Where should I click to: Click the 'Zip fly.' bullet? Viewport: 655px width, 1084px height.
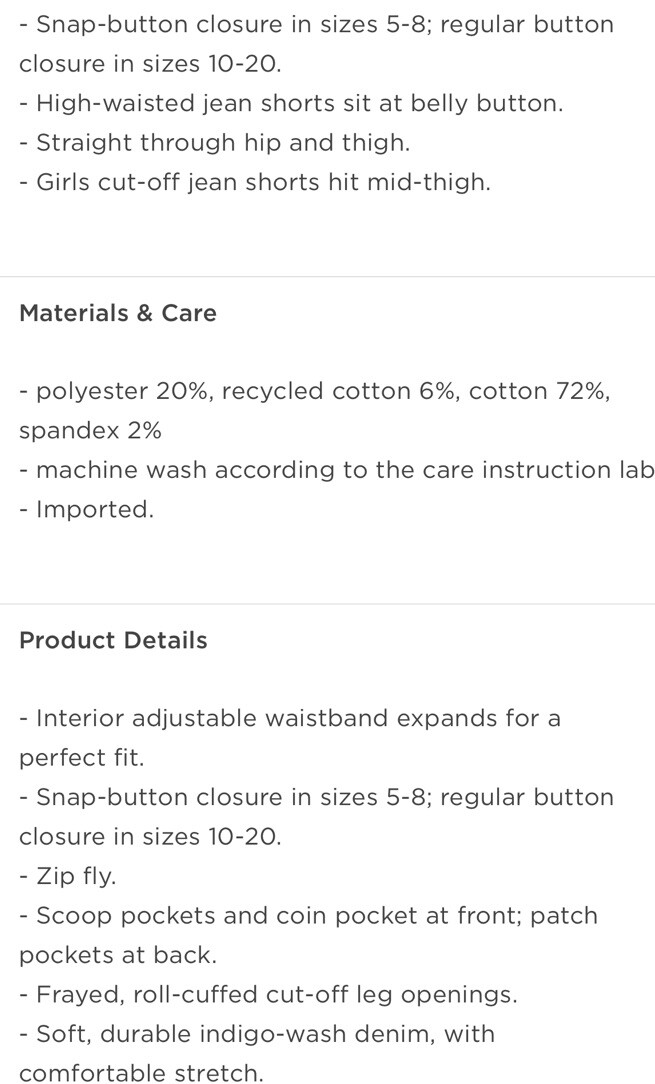pos(68,876)
